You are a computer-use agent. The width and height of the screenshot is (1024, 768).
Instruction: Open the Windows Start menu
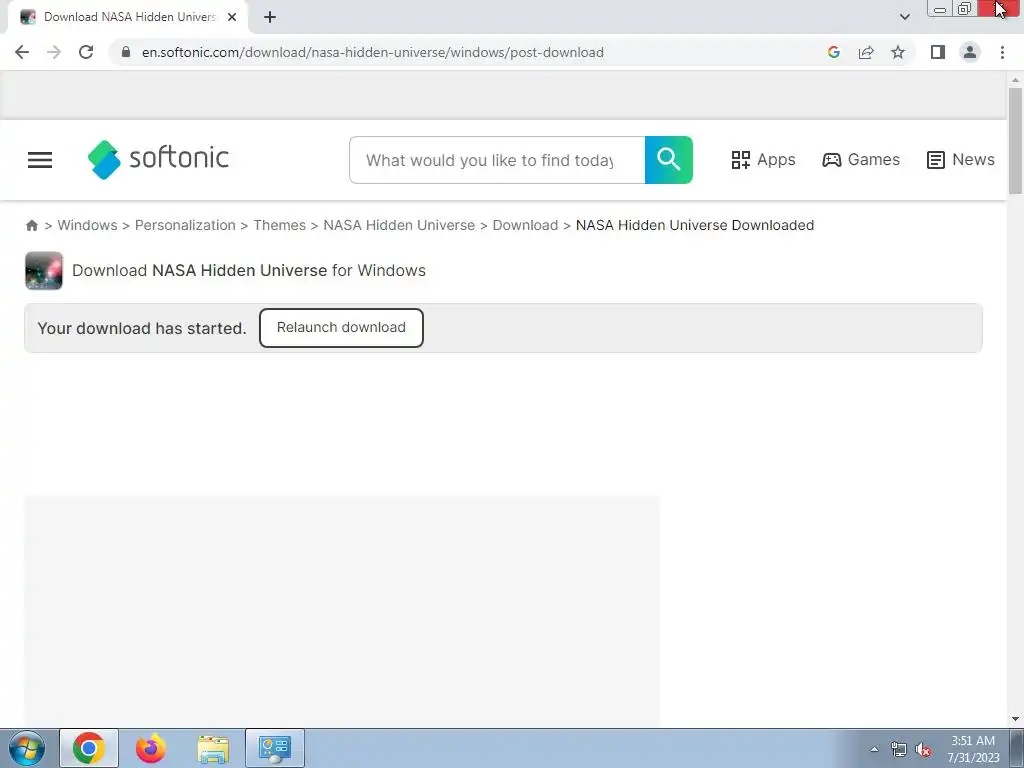click(26, 748)
